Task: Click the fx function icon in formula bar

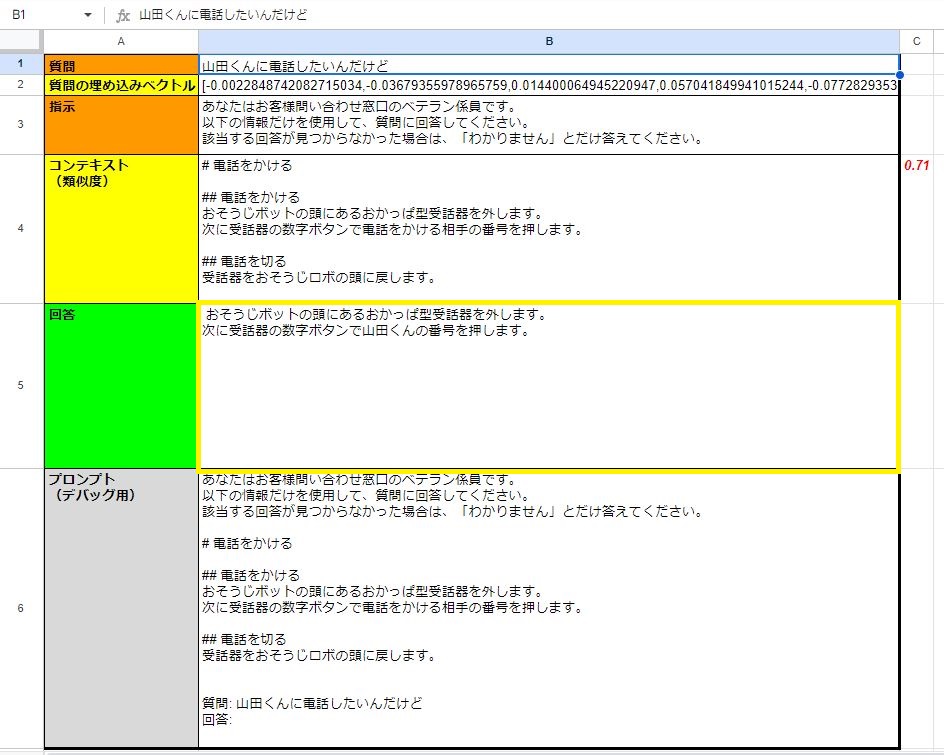Action: point(123,16)
